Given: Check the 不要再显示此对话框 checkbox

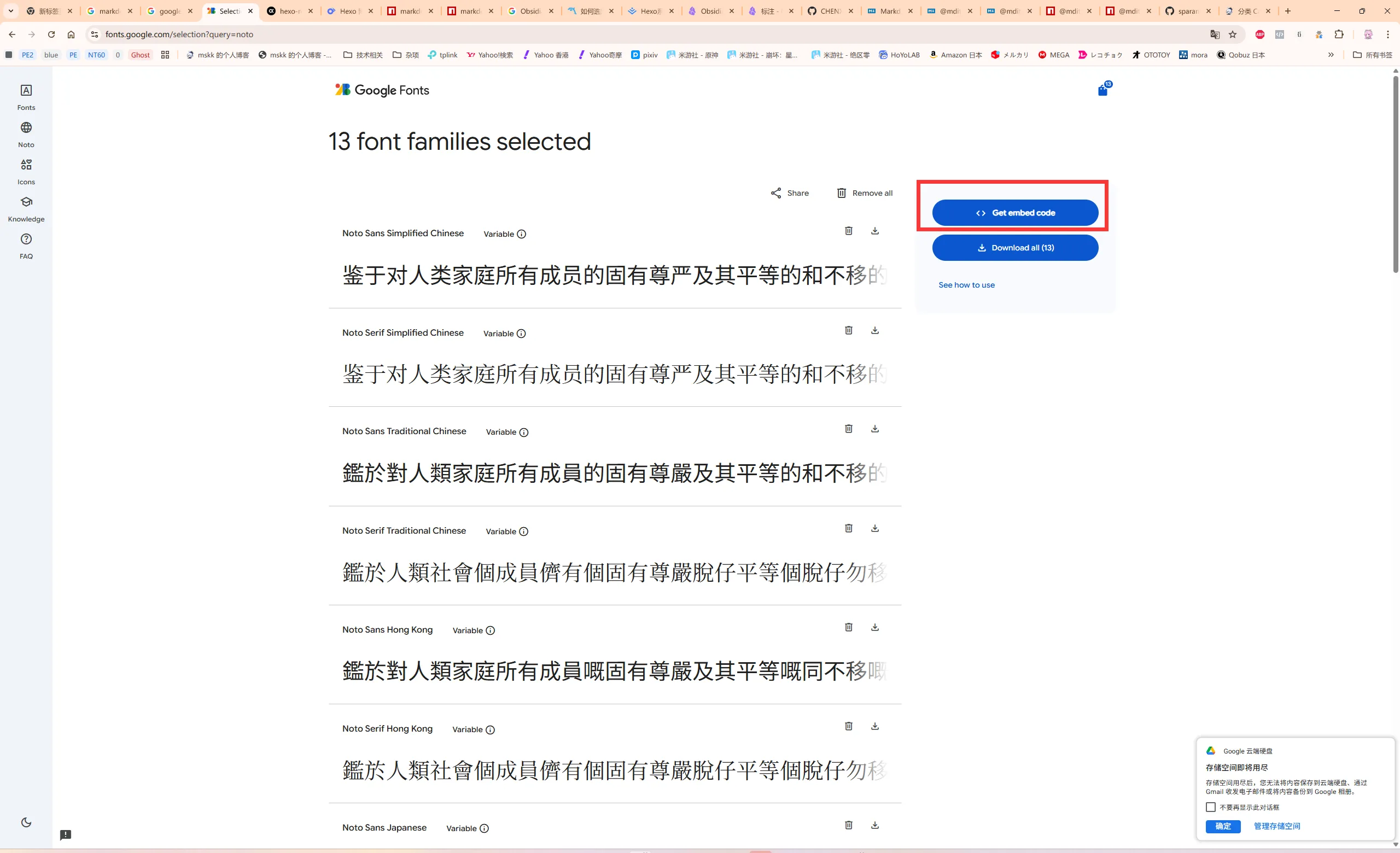Looking at the screenshot, I should [x=1211, y=807].
